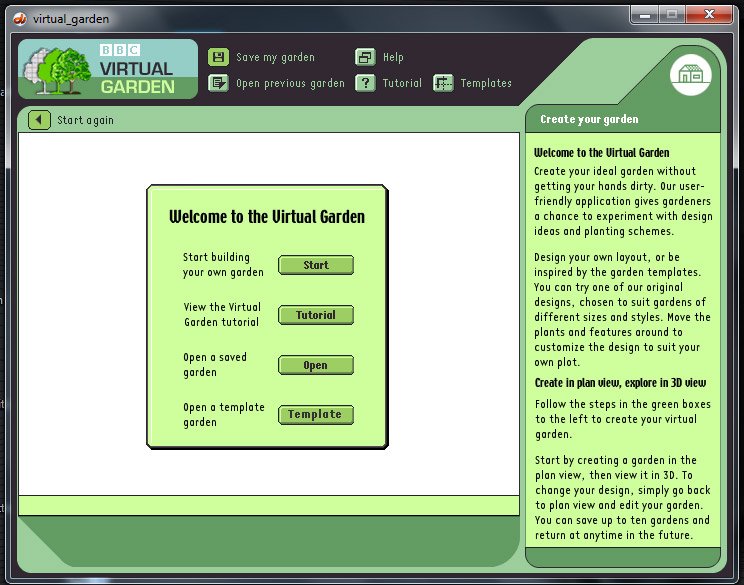
Task: Minimize the virtual_garden window
Action: [x=644, y=15]
